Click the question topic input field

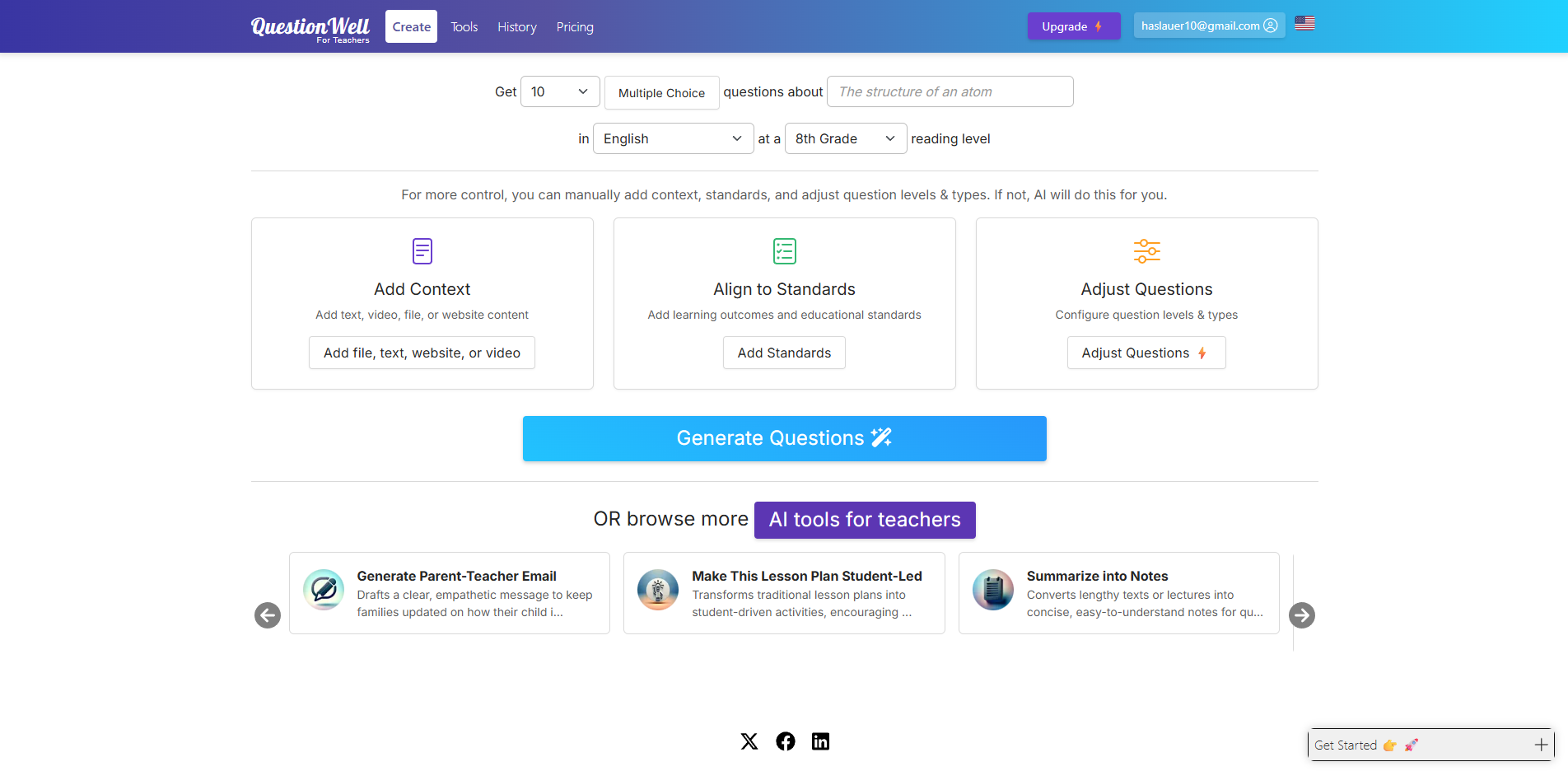[x=950, y=91]
